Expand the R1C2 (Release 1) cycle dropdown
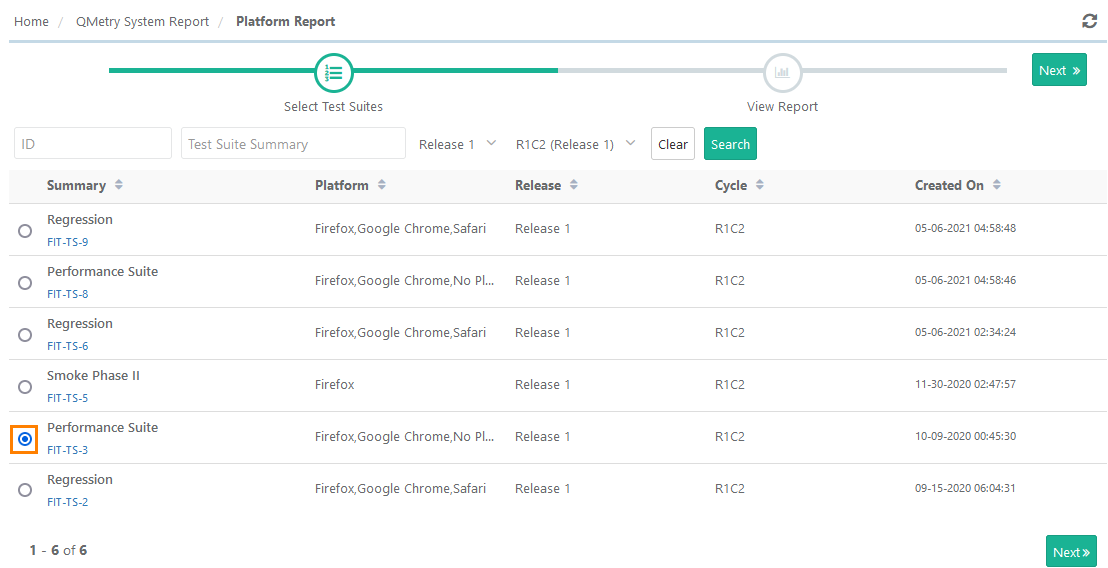This screenshot has height=568, width=1108. pos(575,144)
